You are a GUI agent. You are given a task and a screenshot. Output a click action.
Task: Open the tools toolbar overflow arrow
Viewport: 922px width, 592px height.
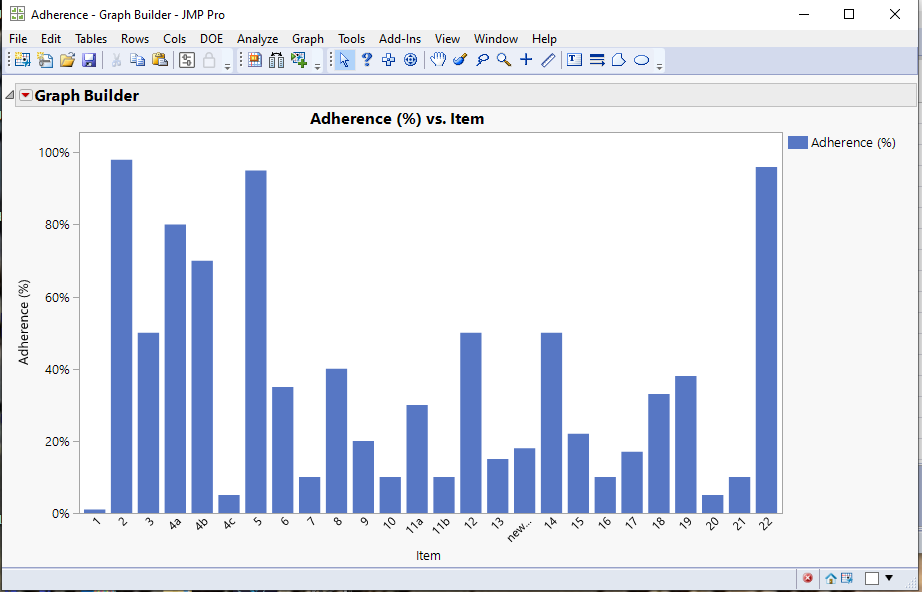point(660,67)
